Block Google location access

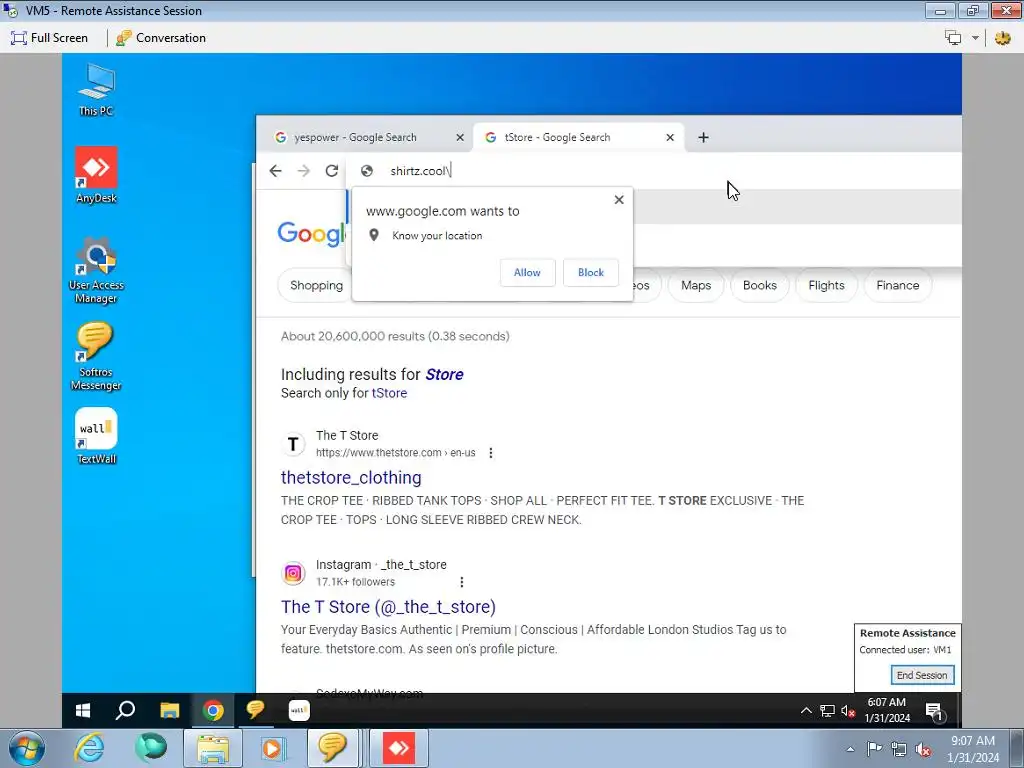[591, 272]
